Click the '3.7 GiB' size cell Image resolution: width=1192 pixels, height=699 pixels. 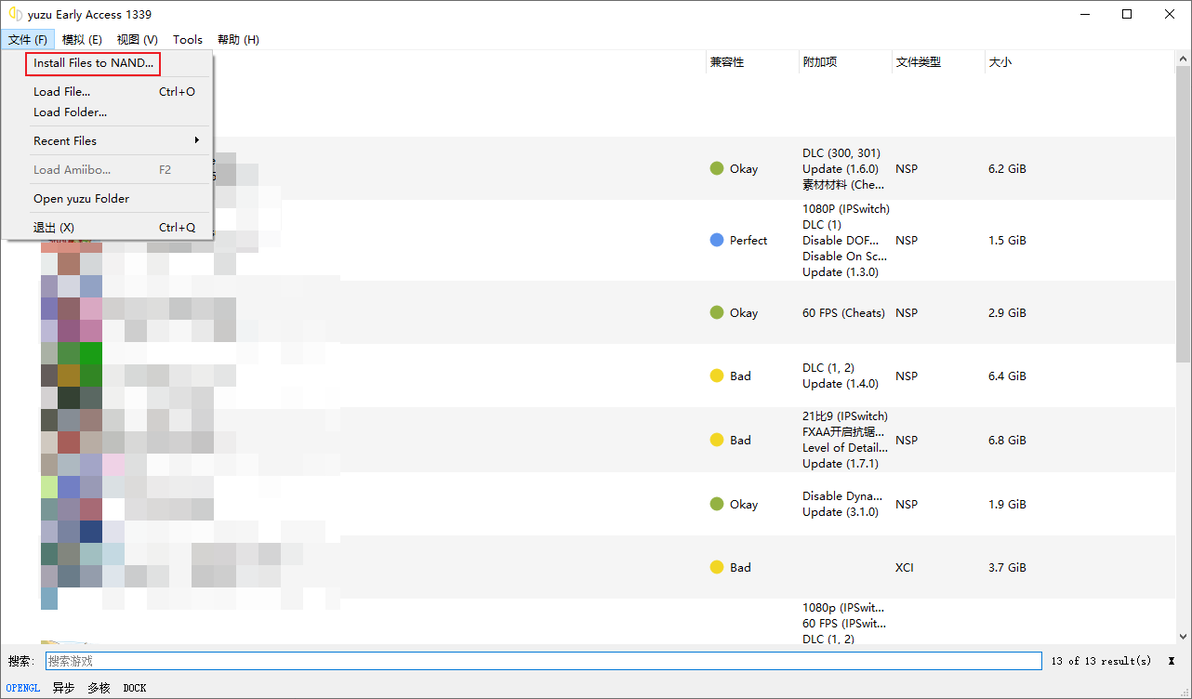pyautogui.click(x=1007, y=567)
